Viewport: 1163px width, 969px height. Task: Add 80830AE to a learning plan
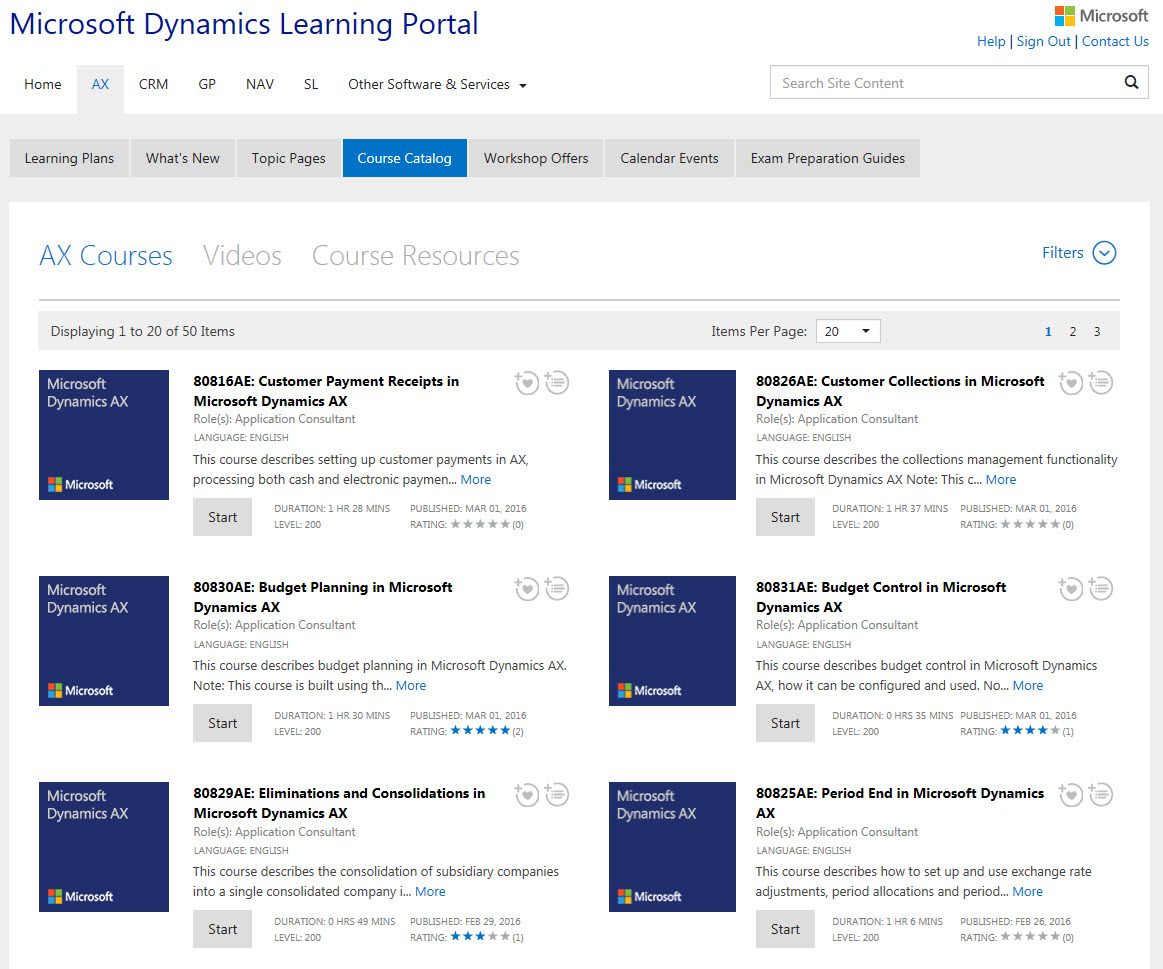(x=557, y=588)
